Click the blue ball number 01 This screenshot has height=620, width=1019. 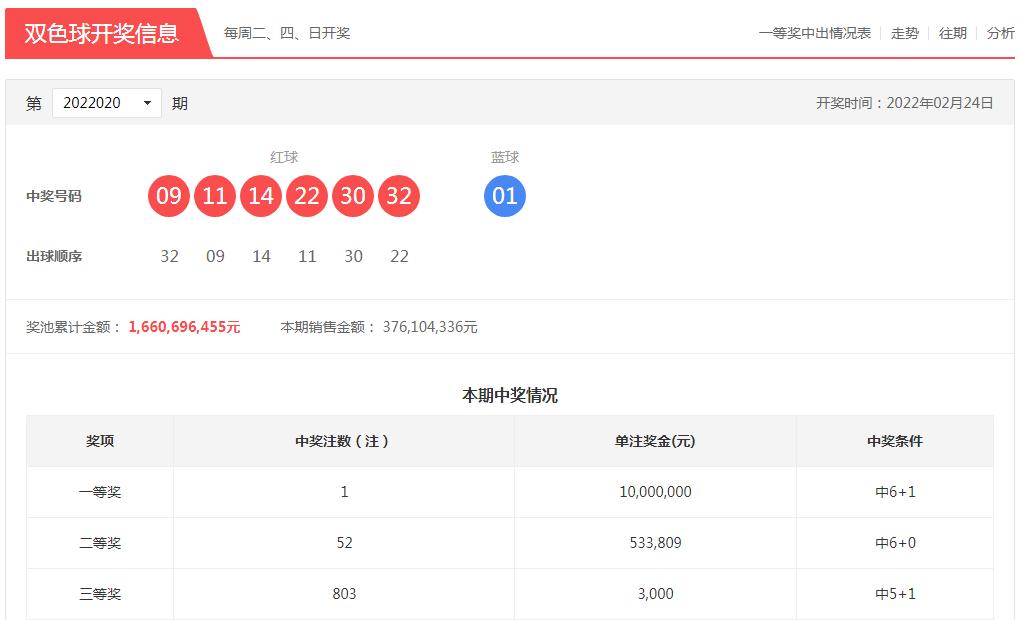tap(505, 196)
